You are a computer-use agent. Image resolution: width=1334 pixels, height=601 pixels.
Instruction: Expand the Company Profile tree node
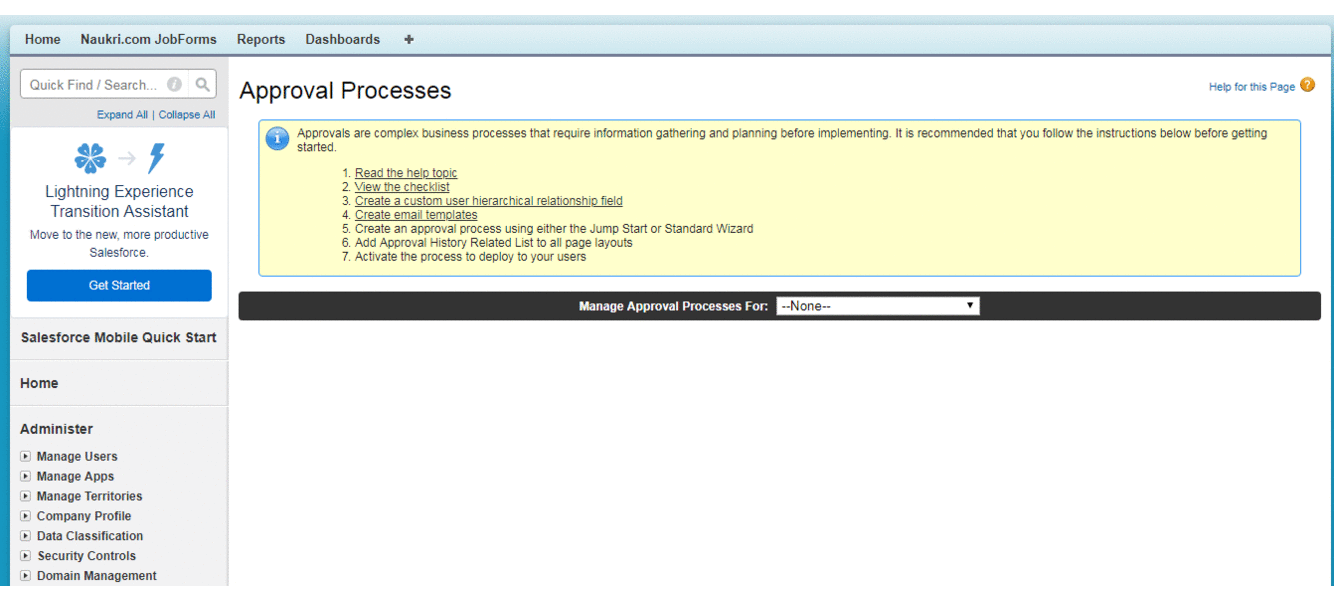[x=26, y=516]
